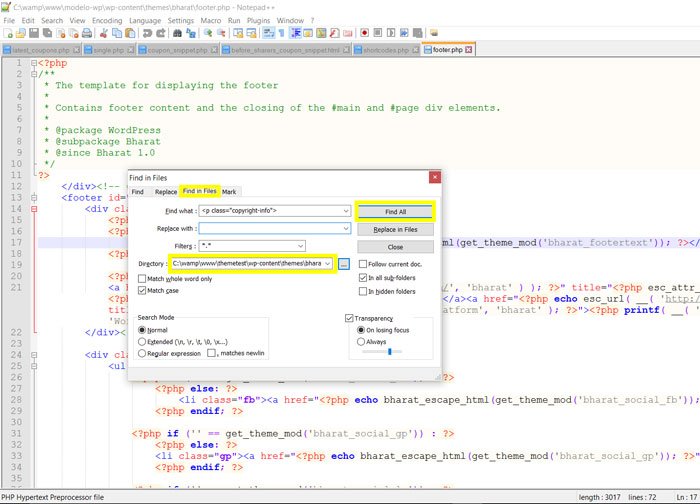Uncheck the Match case checkbox
700x504 pixels.
(x=142, y=291)
